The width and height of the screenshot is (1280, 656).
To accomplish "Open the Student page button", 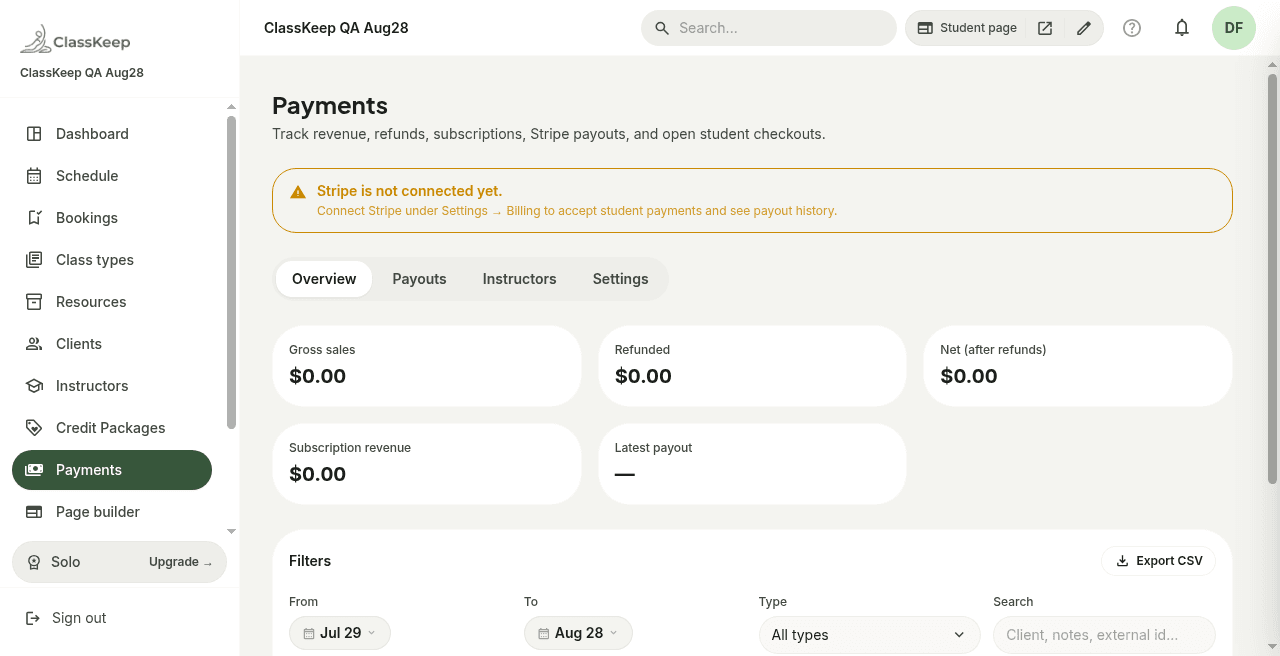I will 967,28.
